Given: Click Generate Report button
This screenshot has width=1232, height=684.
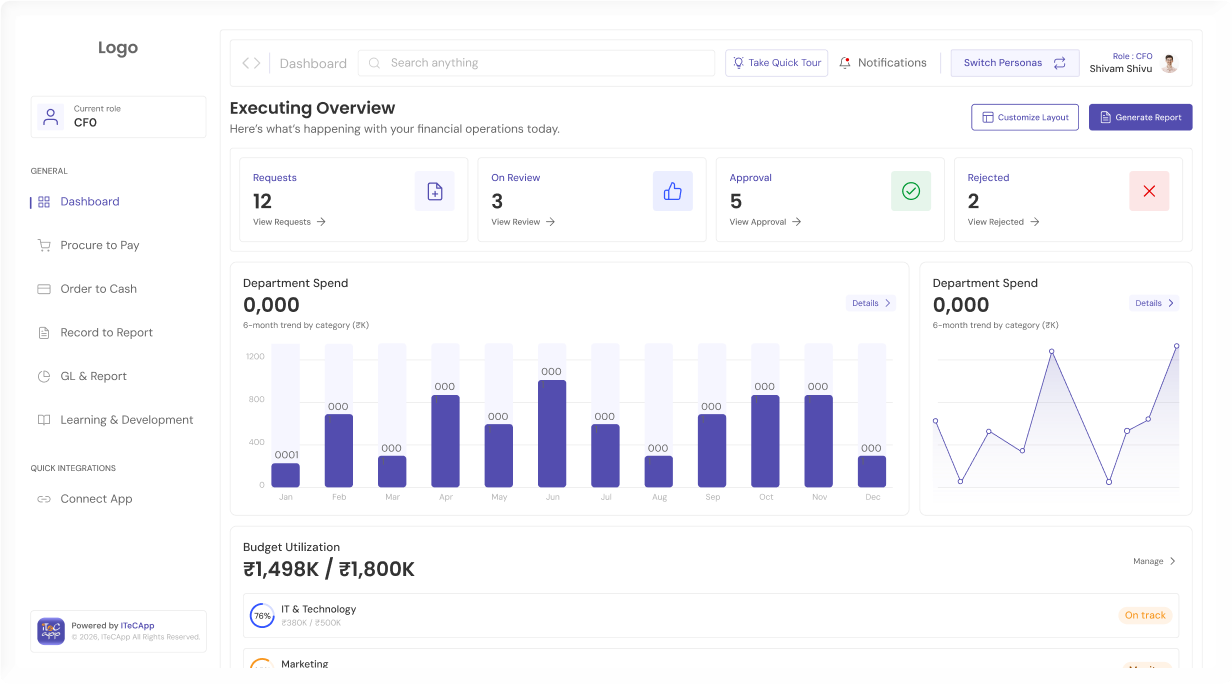Looking at the screenshot, I should (x=1141, y=117).
